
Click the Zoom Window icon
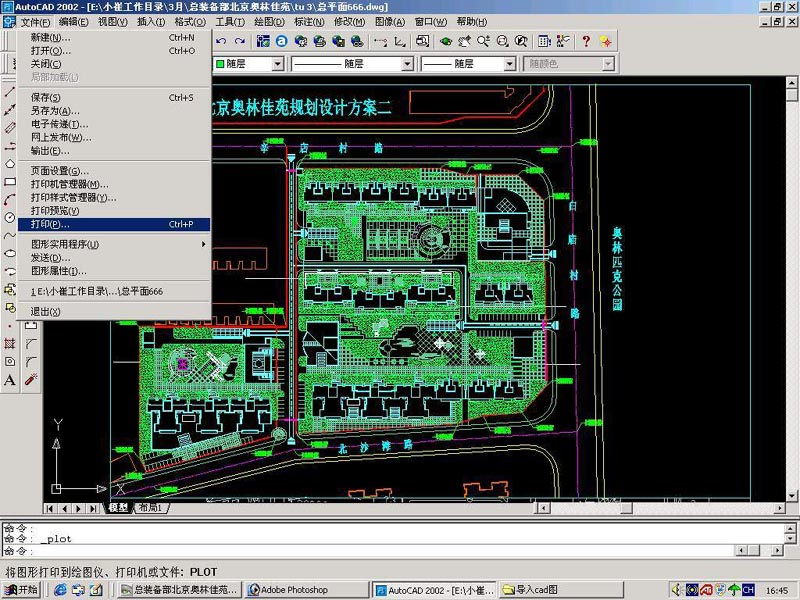pyautogui.click(x=502, y=41)
